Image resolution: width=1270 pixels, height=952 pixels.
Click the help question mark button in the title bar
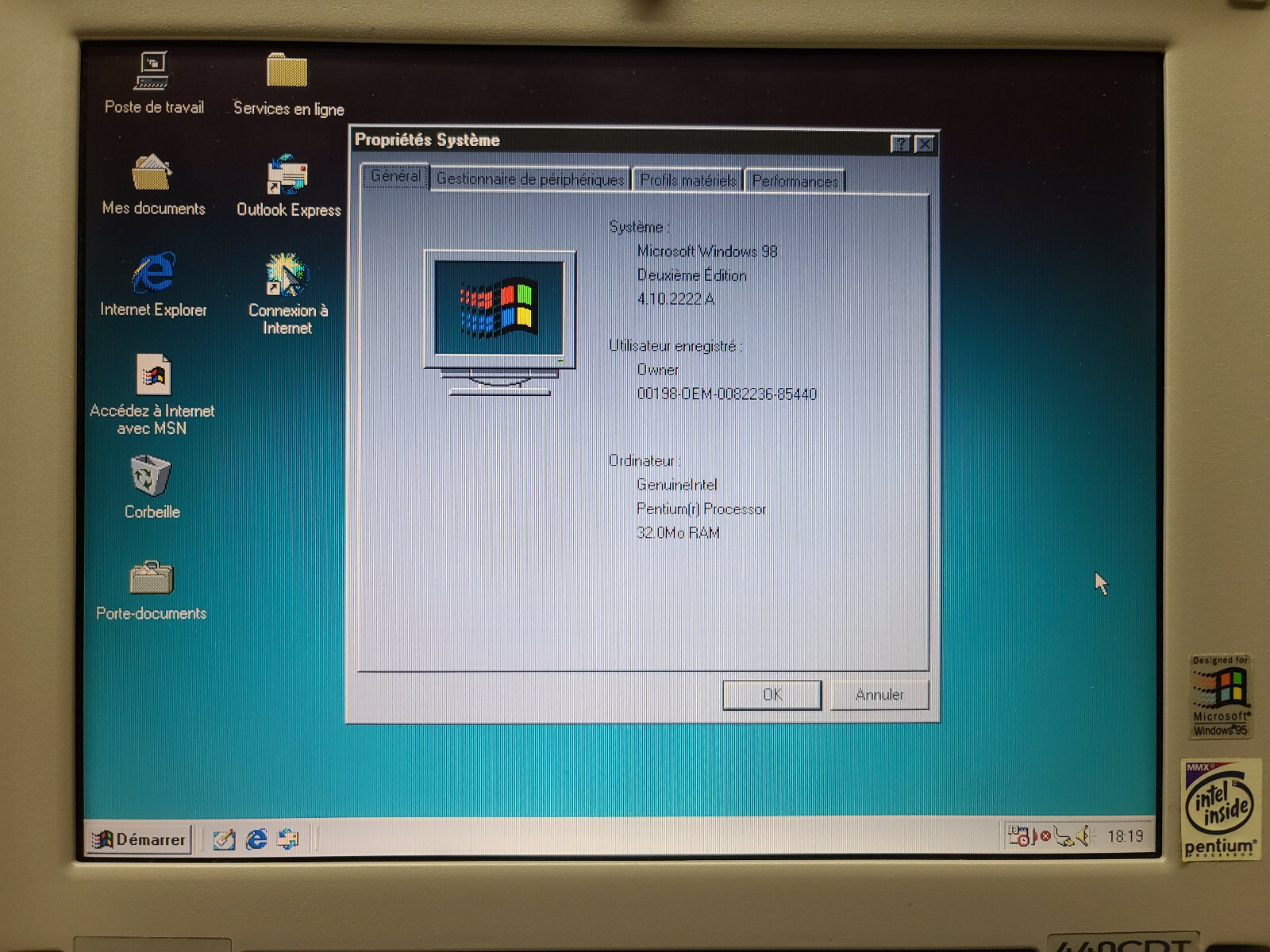[900, 144]
